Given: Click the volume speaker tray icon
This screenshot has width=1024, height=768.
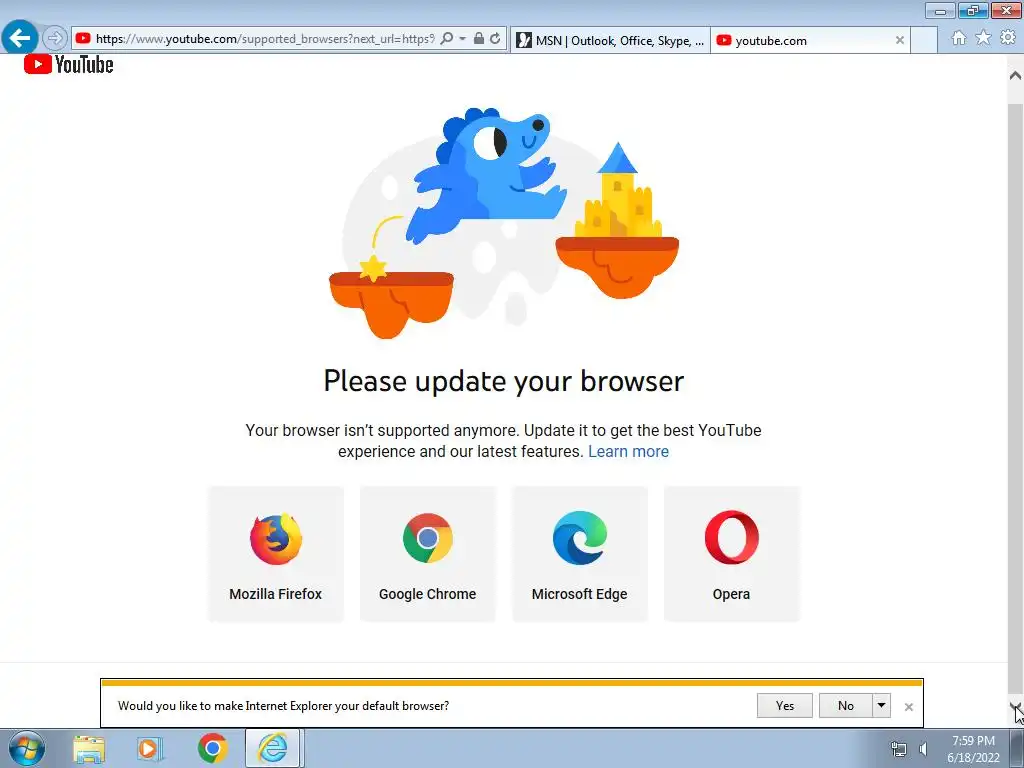Looking at the screenshot, I should [923, 749].
